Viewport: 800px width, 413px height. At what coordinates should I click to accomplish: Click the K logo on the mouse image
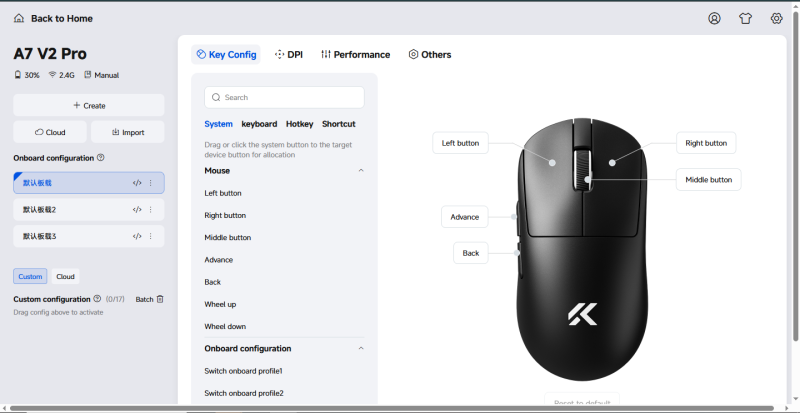[582, 314]
